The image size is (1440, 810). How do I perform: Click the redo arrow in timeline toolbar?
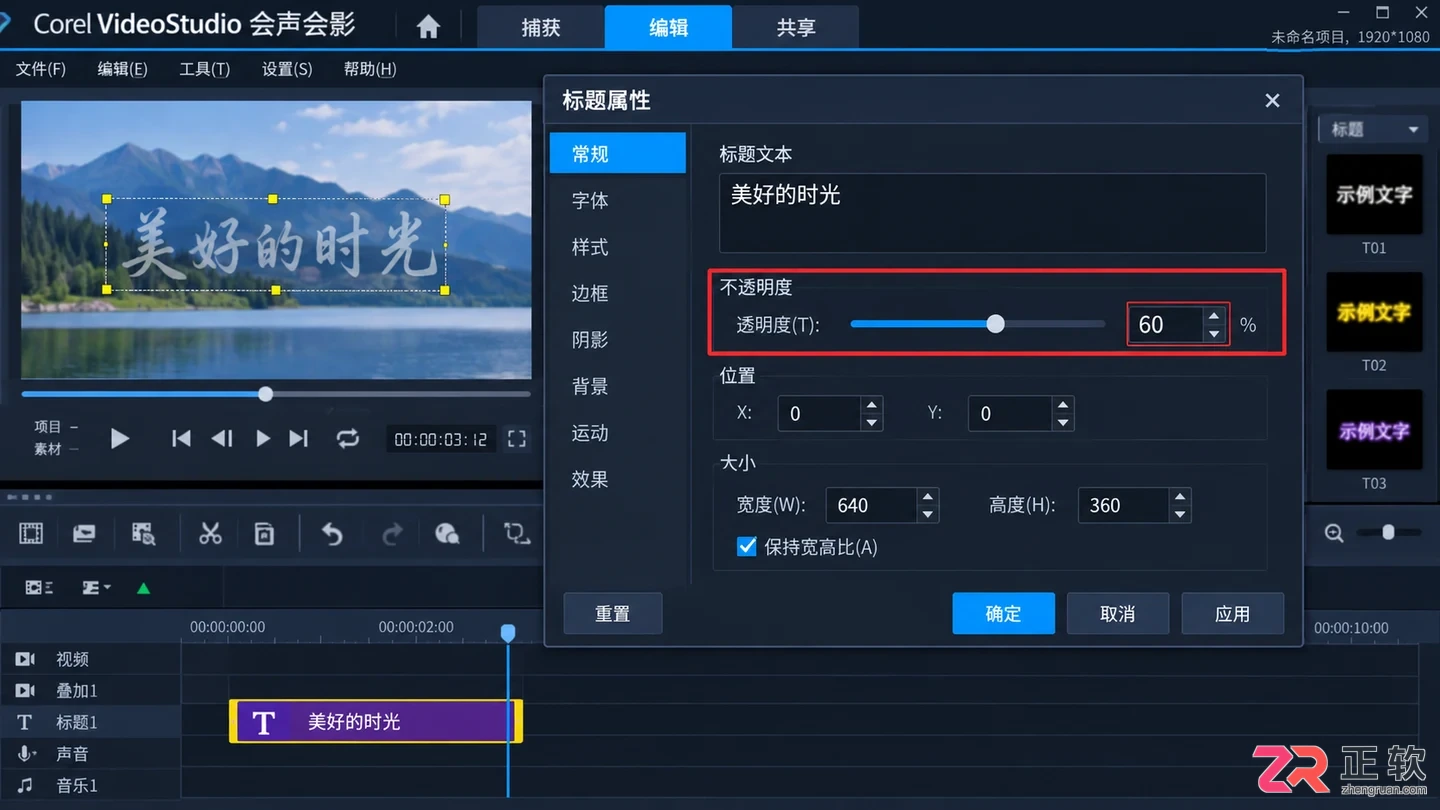click(392, 534)
